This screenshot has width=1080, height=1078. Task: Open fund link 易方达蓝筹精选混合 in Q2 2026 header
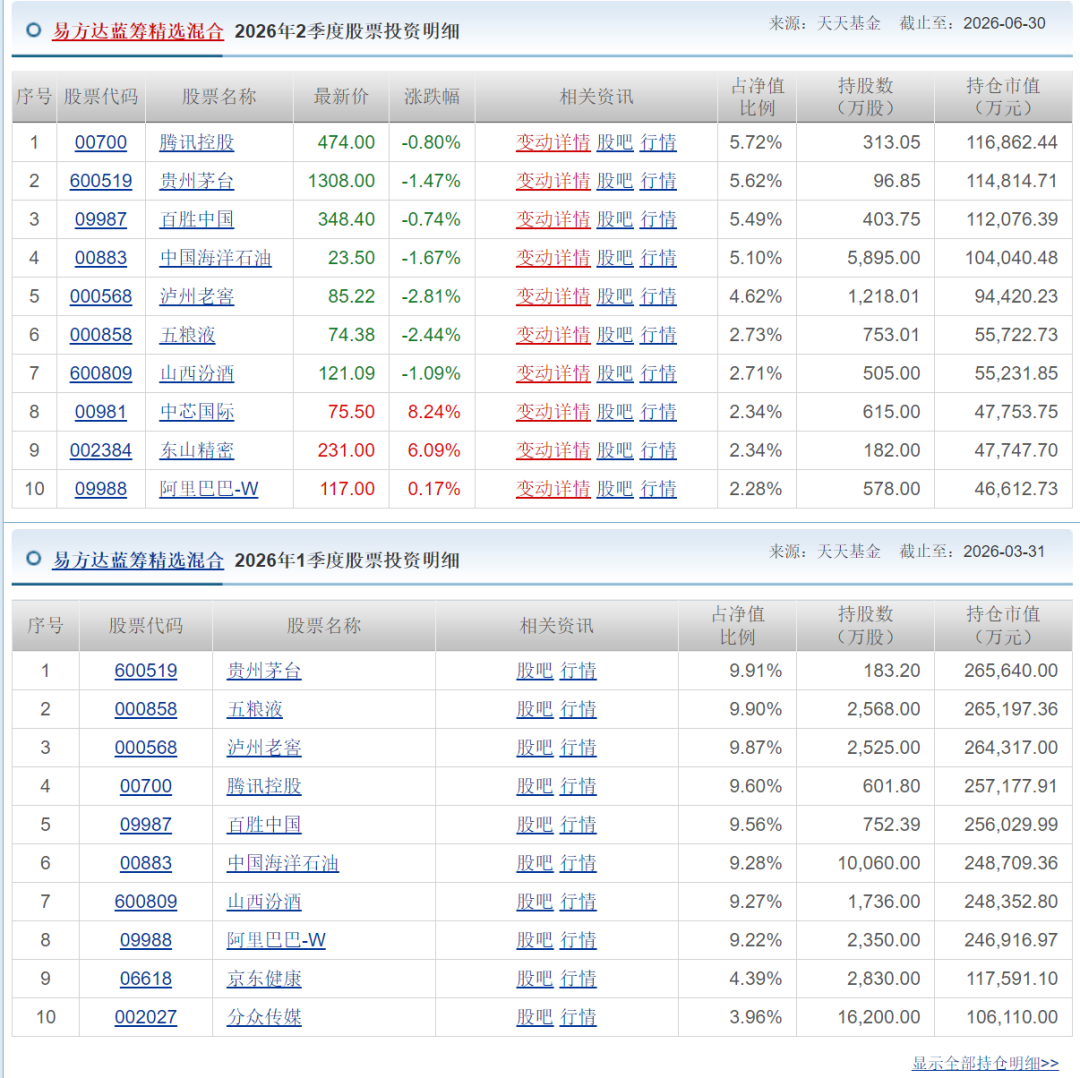(138, 32)
